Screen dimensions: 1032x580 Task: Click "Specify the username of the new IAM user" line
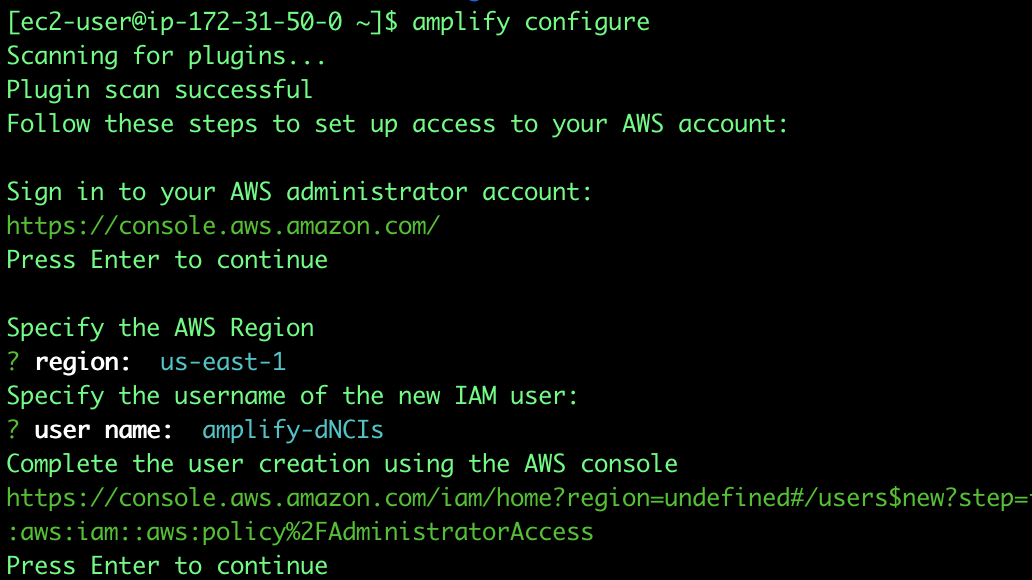pos(292,396)
